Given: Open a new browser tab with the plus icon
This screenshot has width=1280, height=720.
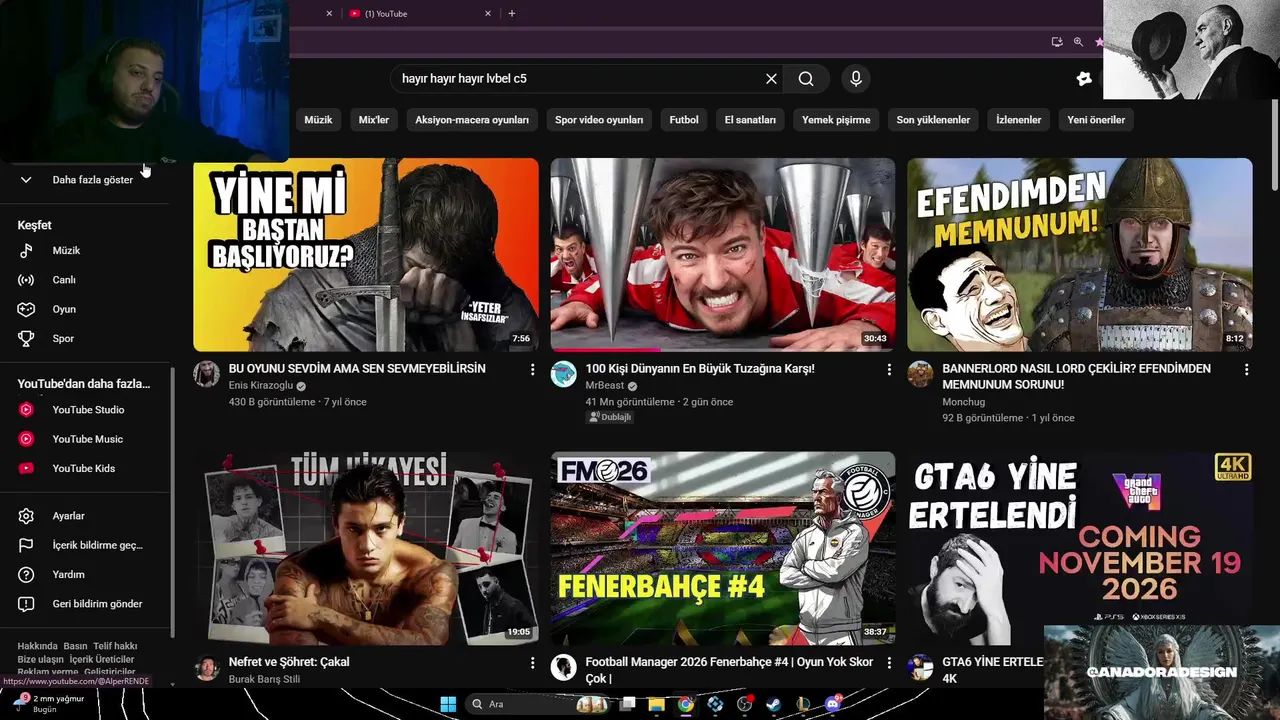Looking at the screenshot, I should pyautogui.click(x=512, y=14).
